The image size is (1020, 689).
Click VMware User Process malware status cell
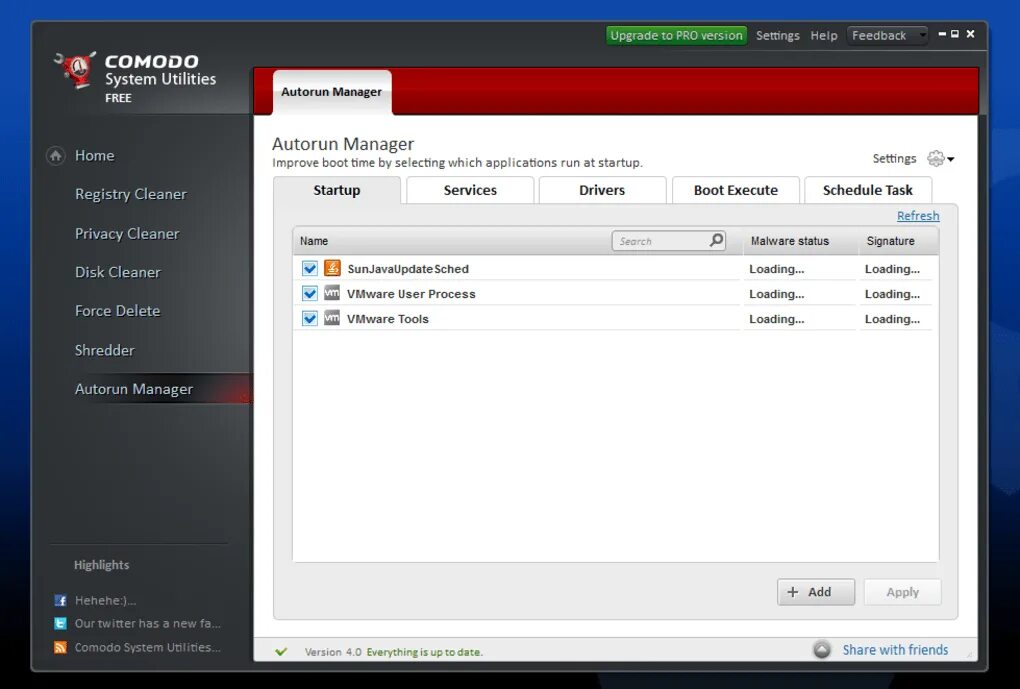[777, 293]
